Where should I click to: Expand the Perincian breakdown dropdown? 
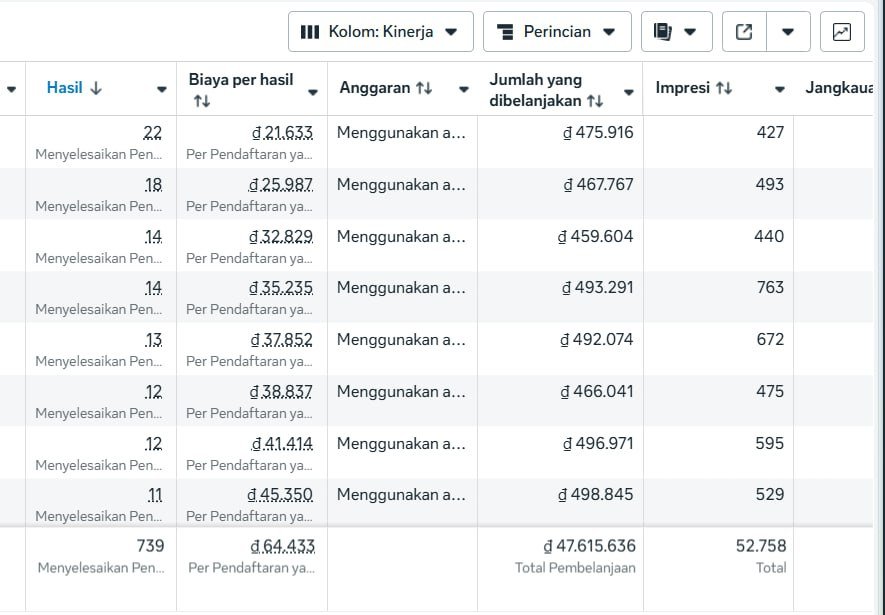pos(557,32)
